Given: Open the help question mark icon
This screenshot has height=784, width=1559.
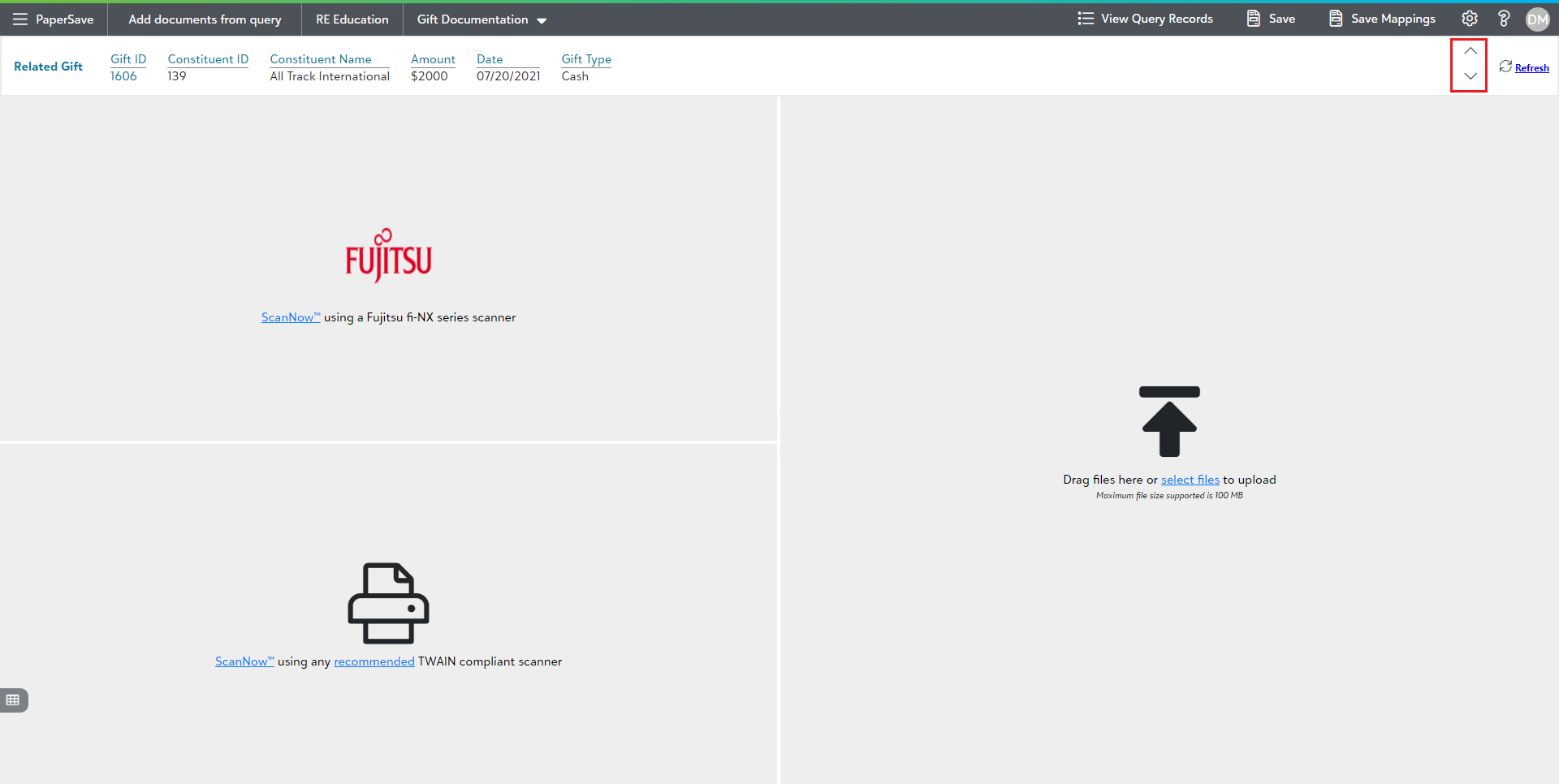Looking at the screenshot, I should 1504,19.
